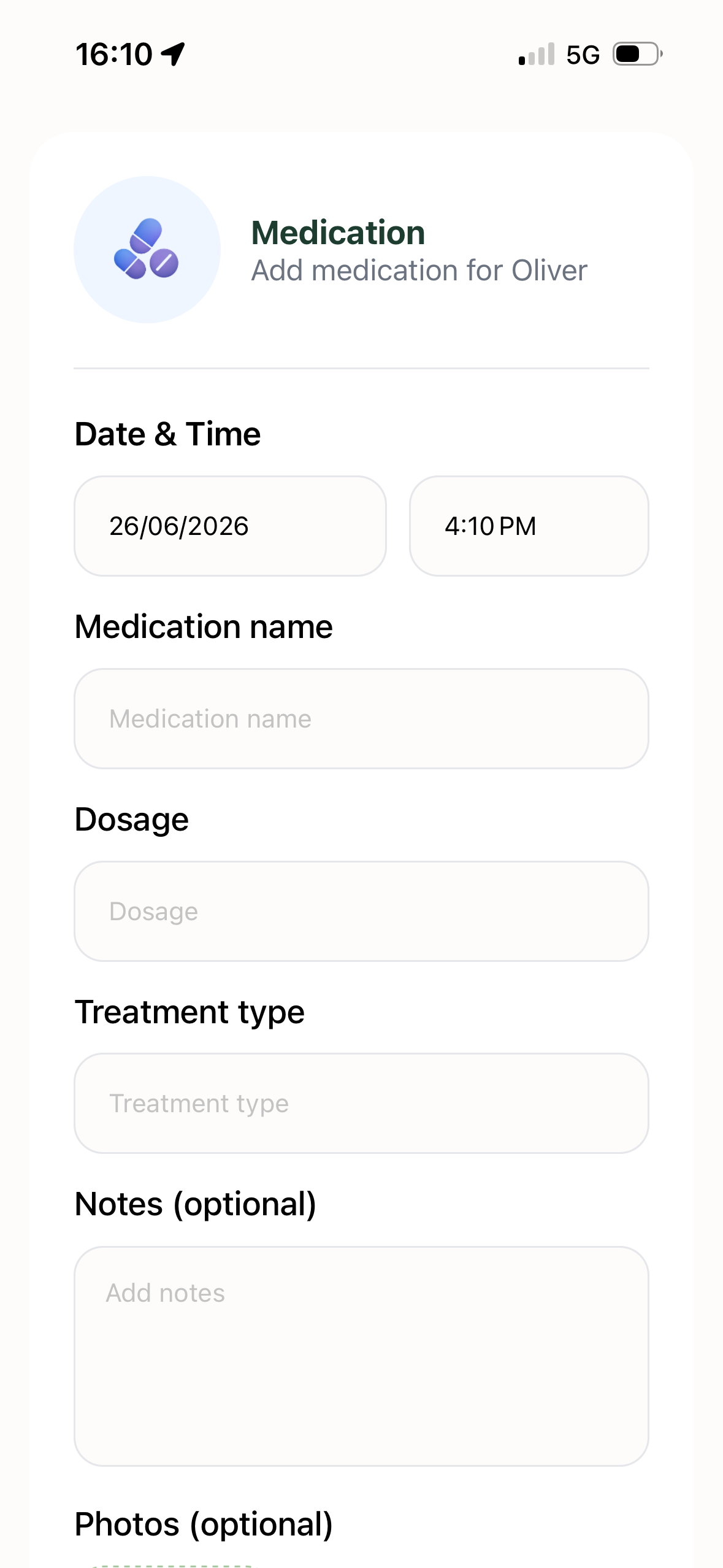
Task: Focus the Medication name input field
Action: (361, 718)
